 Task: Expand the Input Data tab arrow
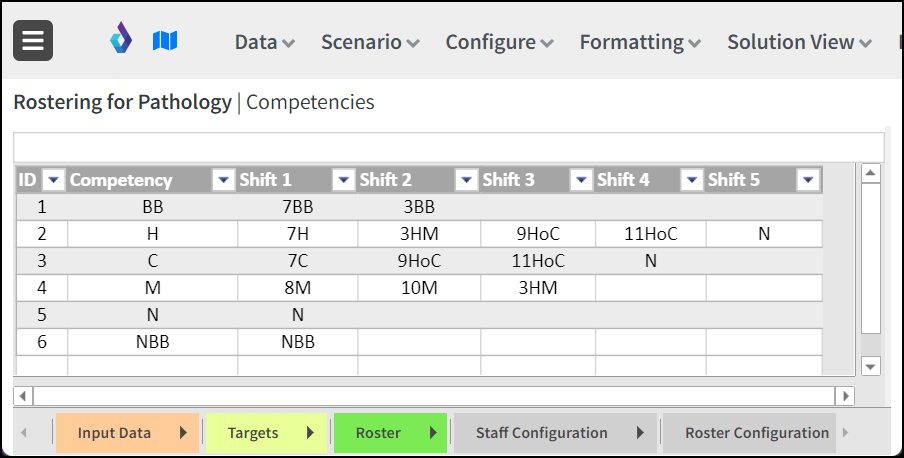(x=183, y=433)
